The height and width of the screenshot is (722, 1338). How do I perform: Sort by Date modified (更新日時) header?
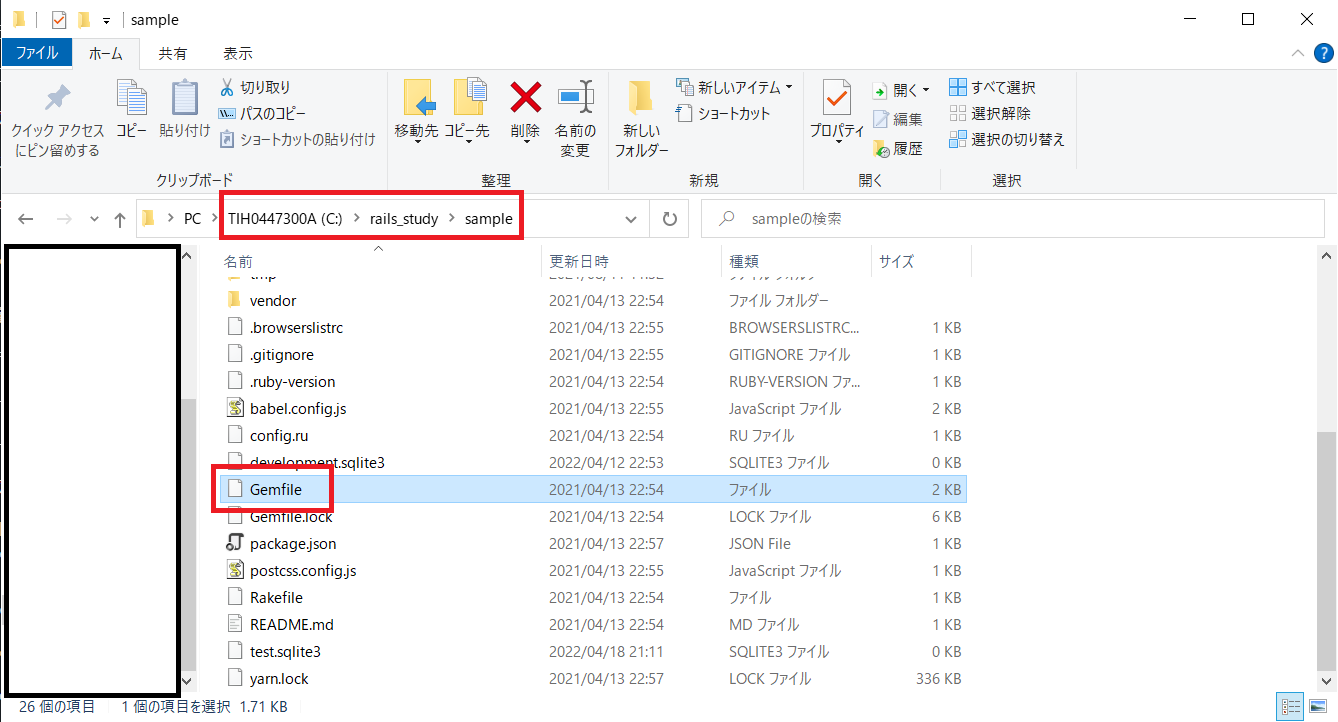pyautogui.click(x=579, y=261)
